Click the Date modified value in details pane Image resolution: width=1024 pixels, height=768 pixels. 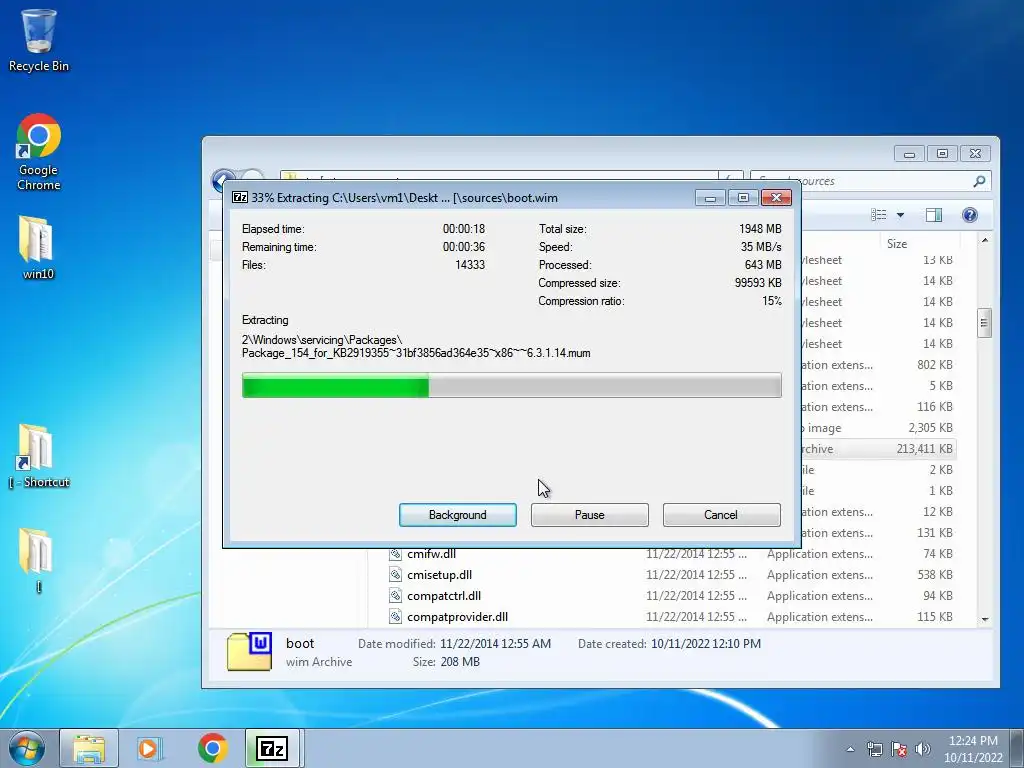(495, 644)
